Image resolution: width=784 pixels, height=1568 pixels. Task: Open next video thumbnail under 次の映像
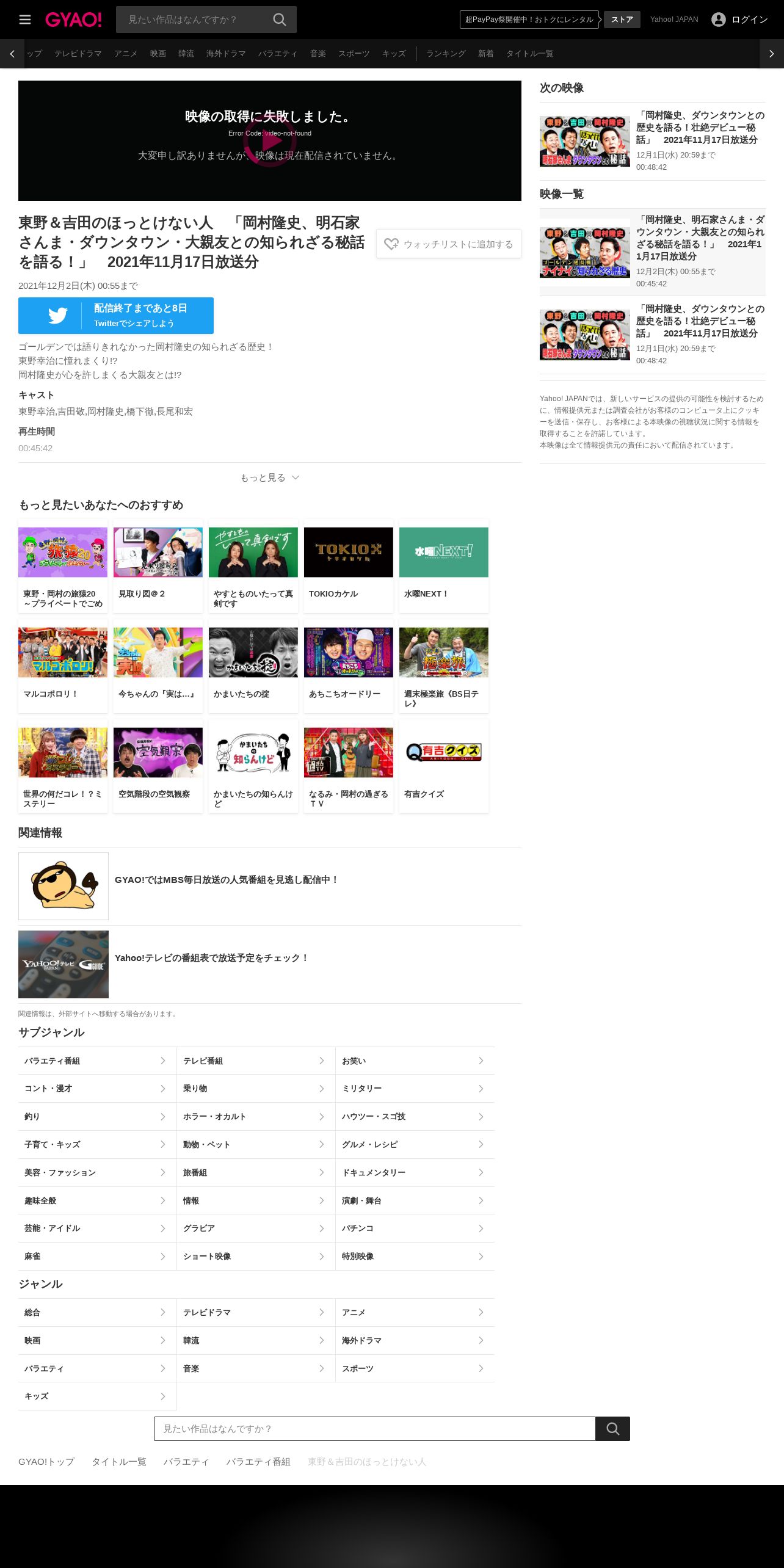pos(585,141)
